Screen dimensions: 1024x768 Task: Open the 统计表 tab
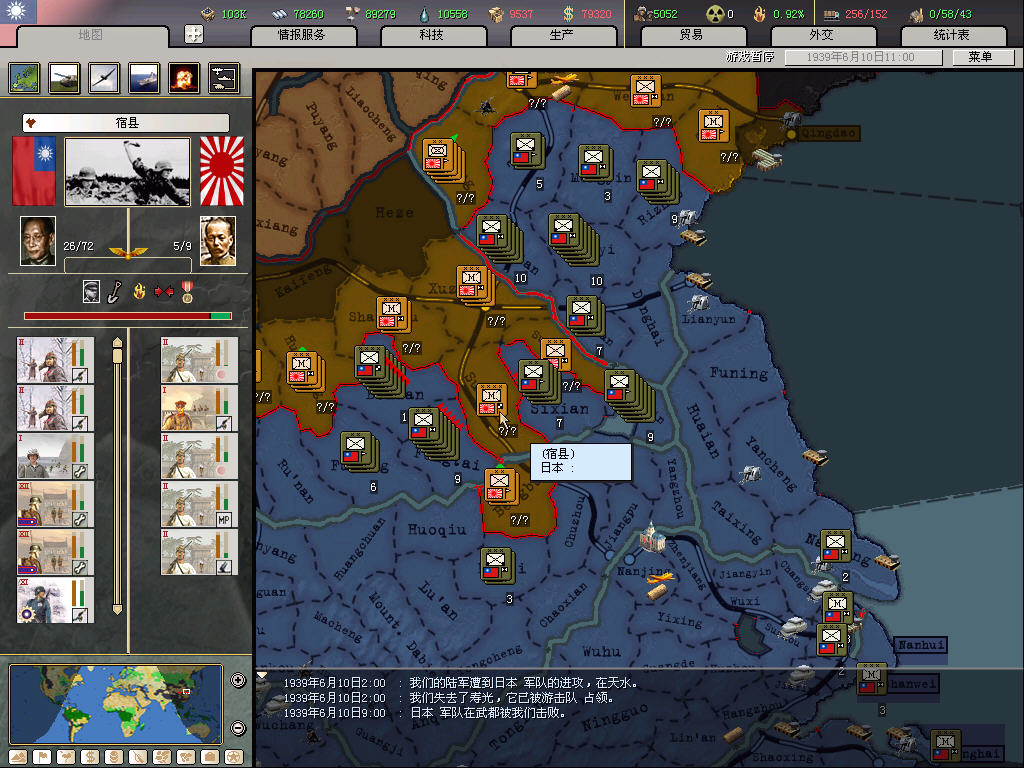click(x=952, y=35)
